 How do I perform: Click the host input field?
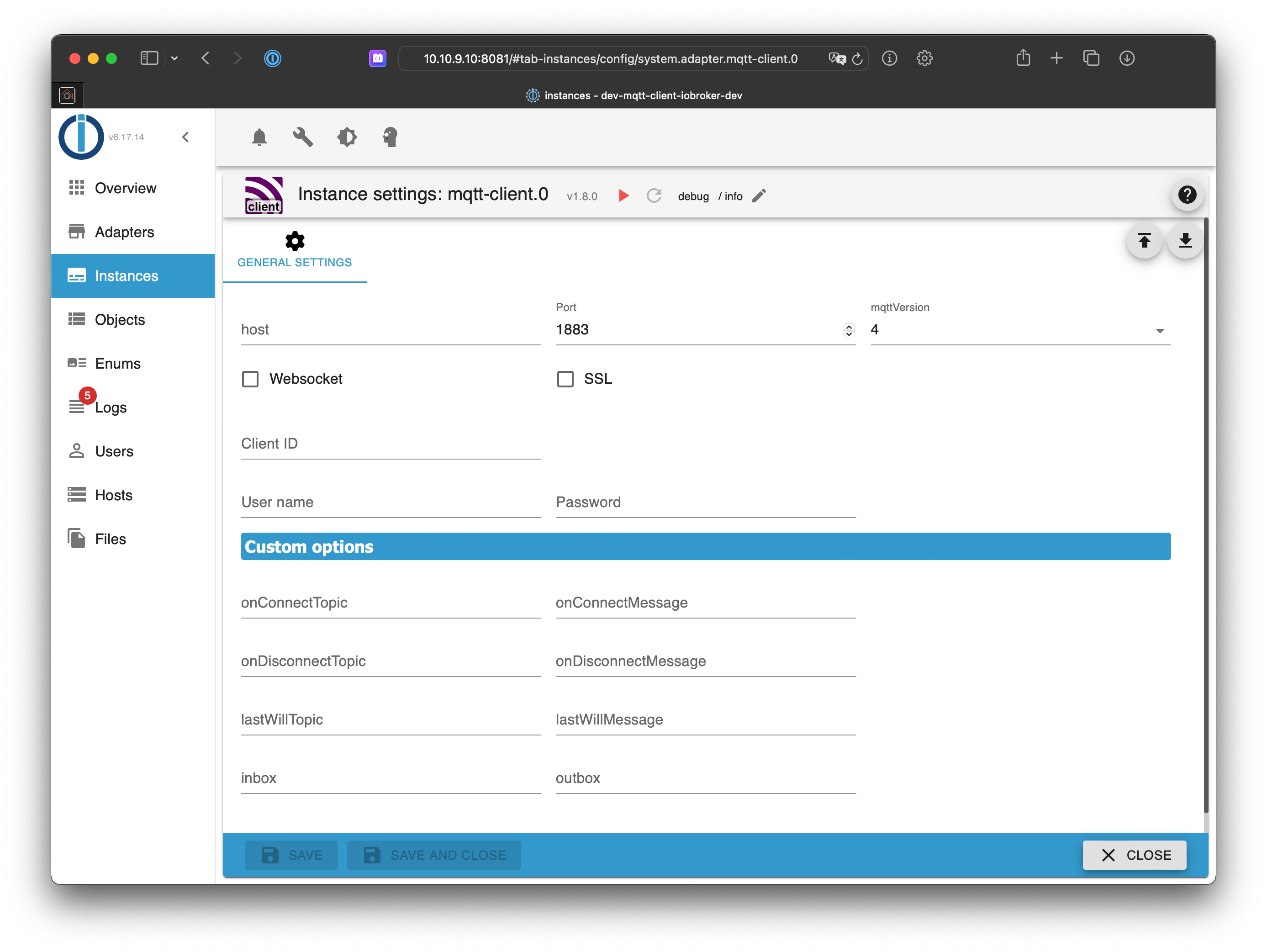391,331
